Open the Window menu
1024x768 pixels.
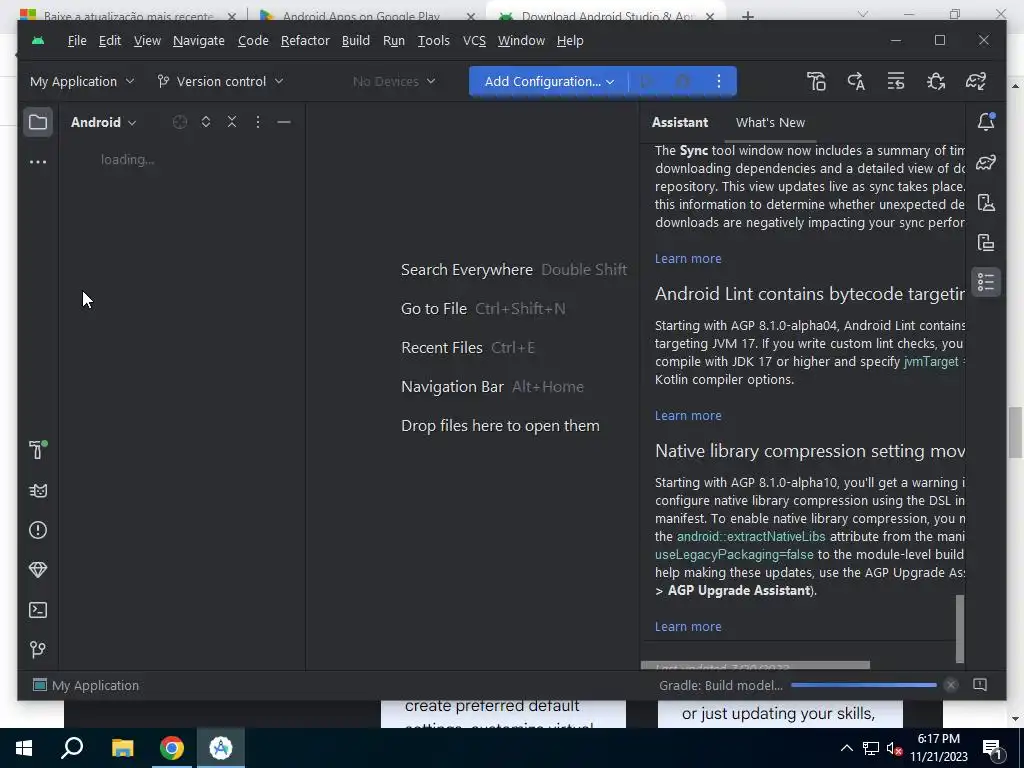(x=521, y=40)
